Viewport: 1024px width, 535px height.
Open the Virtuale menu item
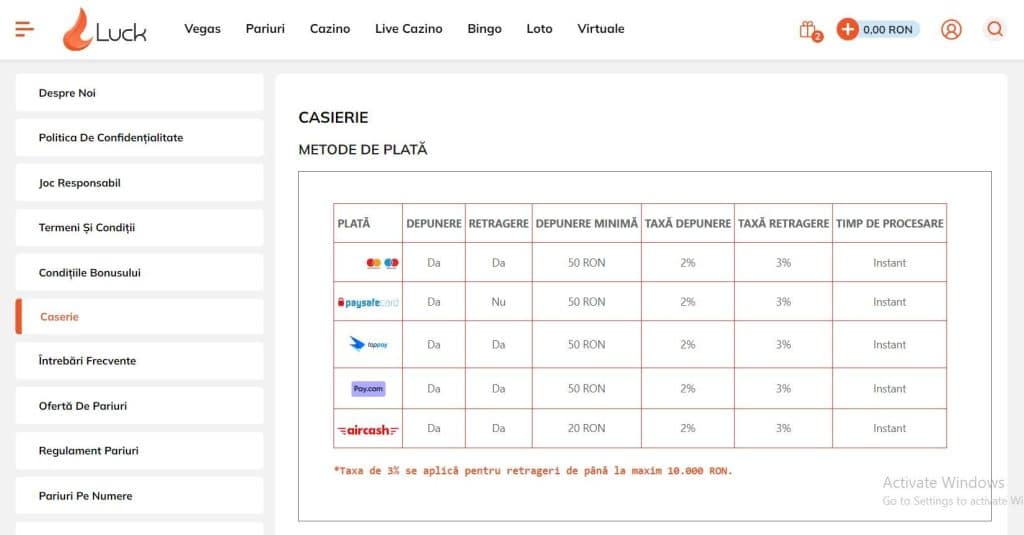pyautogui.click(x=601, y=29)
